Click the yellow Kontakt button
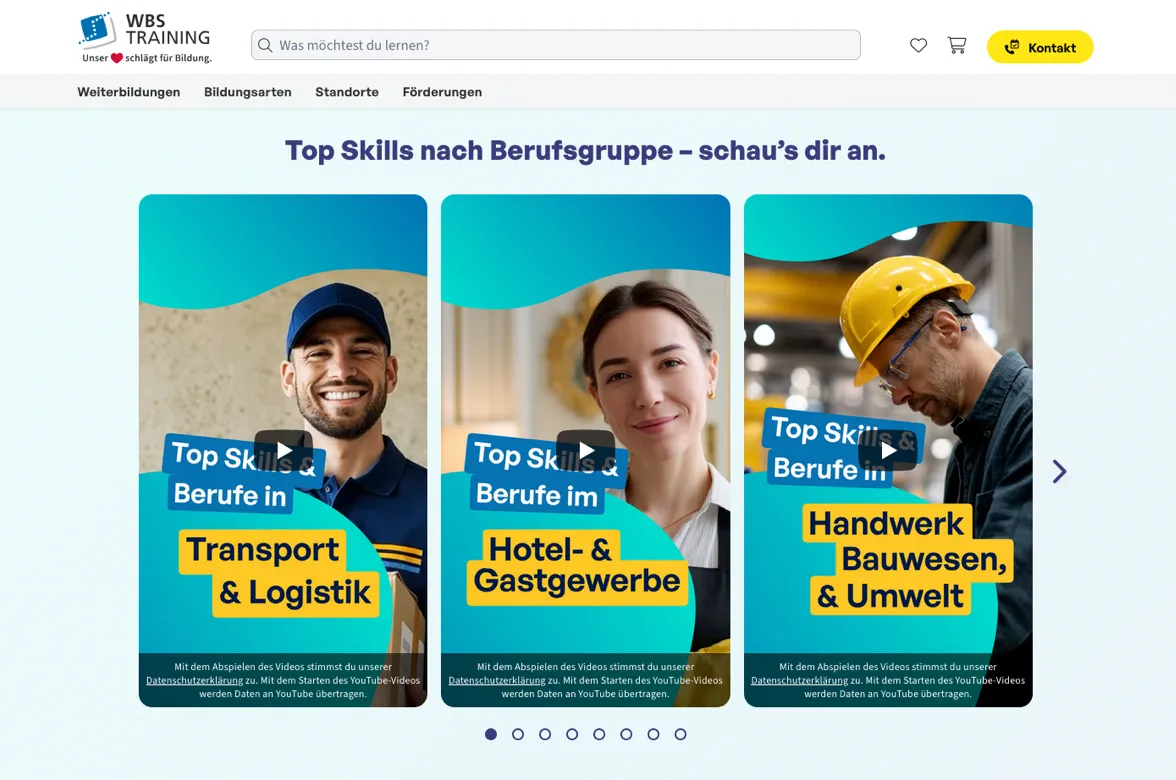The width and height of the screenshot is (1176, 780). [1040, 46]
